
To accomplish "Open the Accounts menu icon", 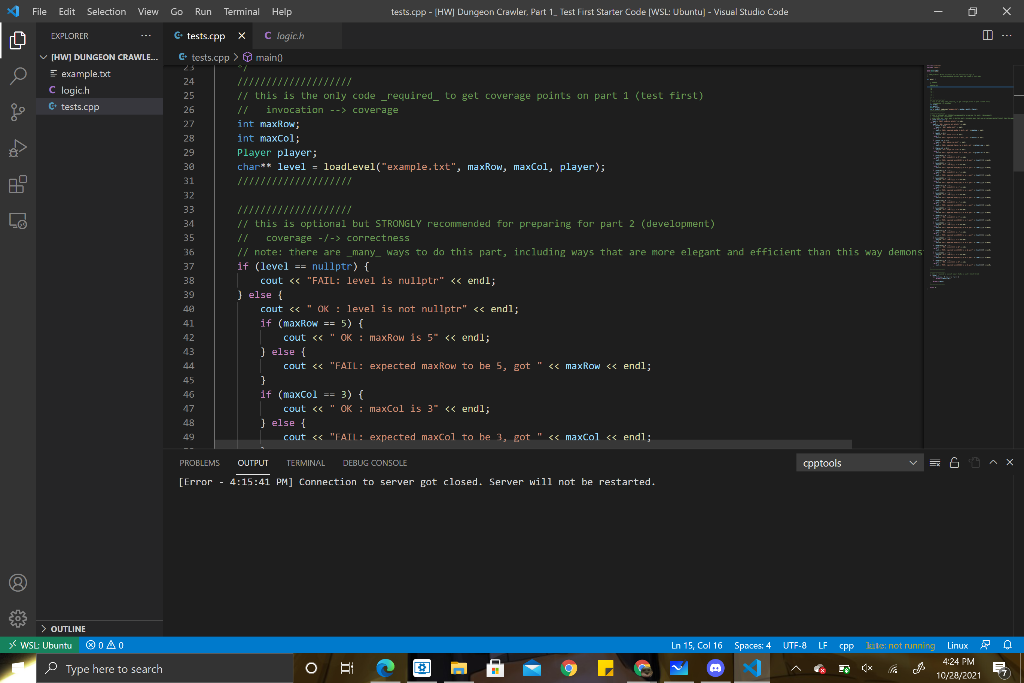I will [18, 582].
